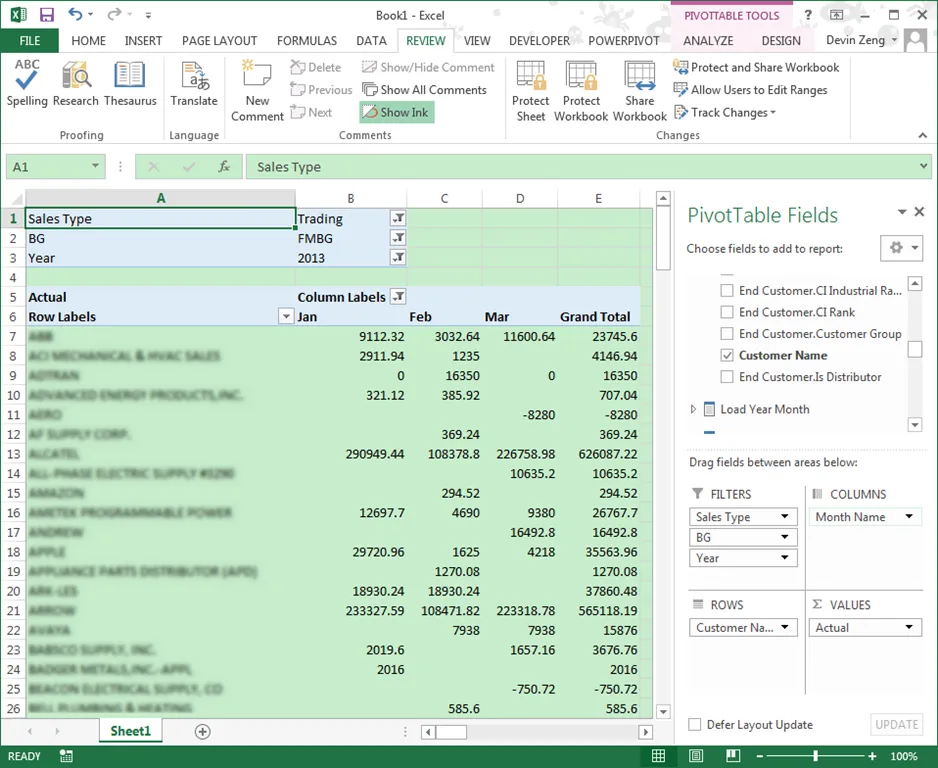Click the Select All corner of the grid

point(13,199)
